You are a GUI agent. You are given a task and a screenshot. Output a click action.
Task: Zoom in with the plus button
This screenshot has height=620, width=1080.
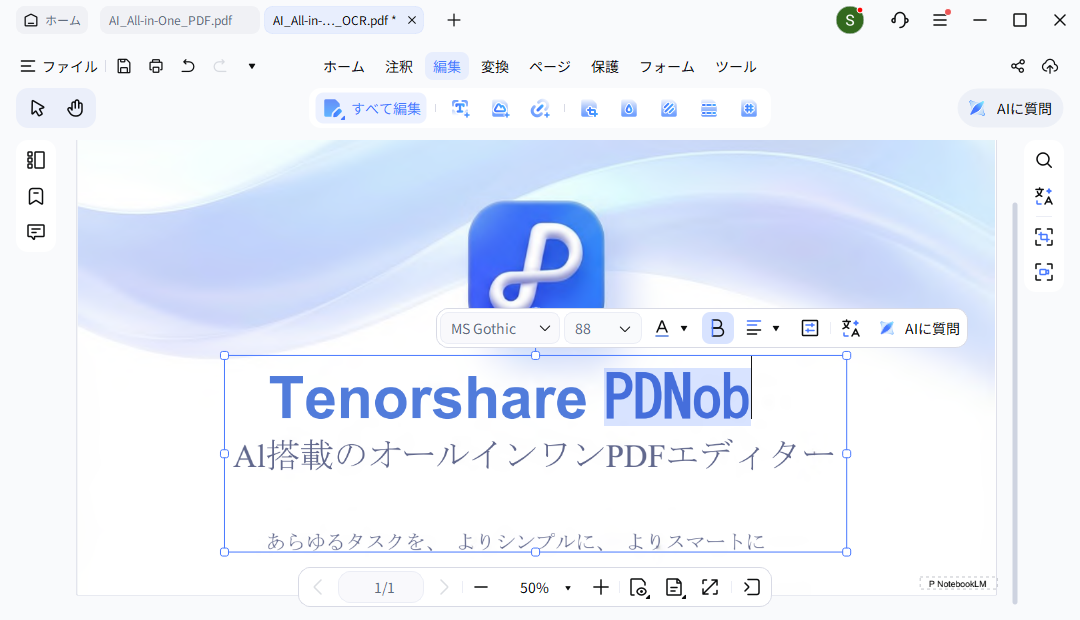[601, 588]
